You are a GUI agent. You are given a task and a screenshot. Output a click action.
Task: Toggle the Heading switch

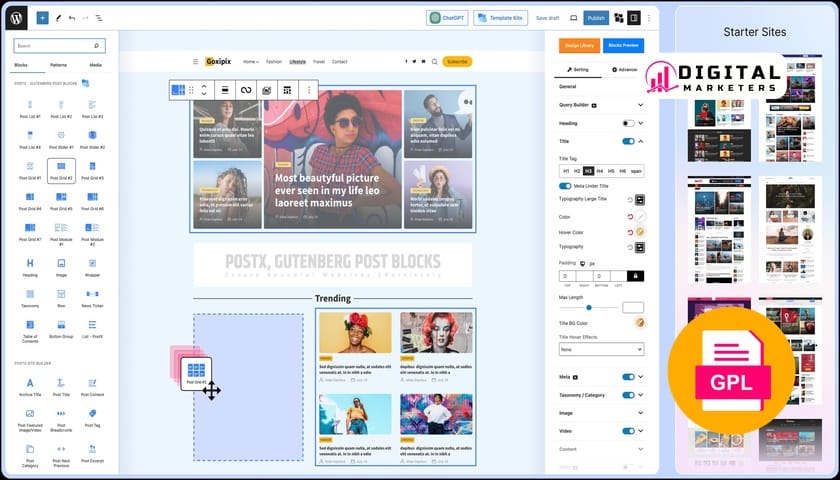click(x=628, y=123)
